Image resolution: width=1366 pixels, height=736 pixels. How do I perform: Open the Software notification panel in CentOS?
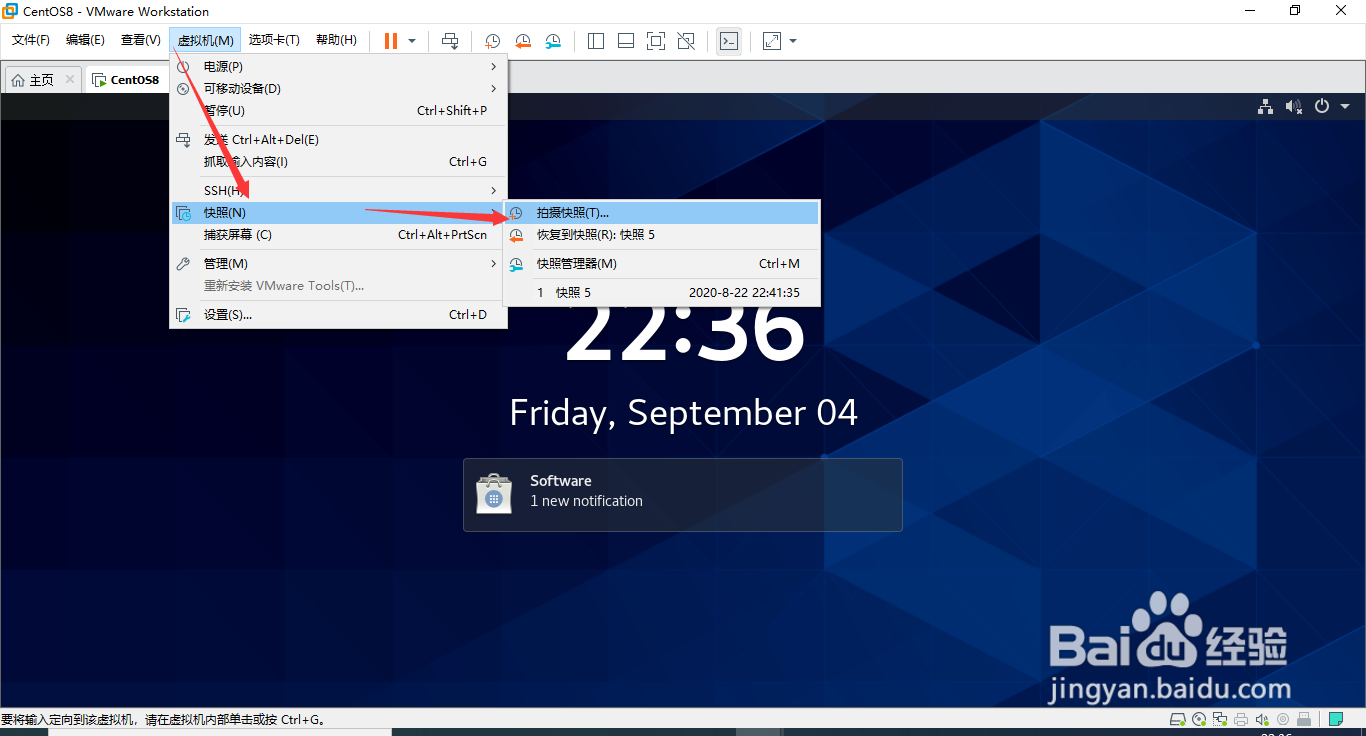pyautogui.click(x=683, y=494)
